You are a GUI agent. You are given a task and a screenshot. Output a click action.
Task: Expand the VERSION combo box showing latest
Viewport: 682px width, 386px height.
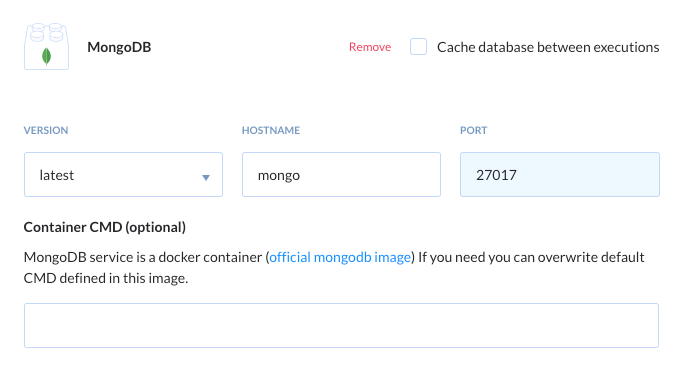[124, 175]
